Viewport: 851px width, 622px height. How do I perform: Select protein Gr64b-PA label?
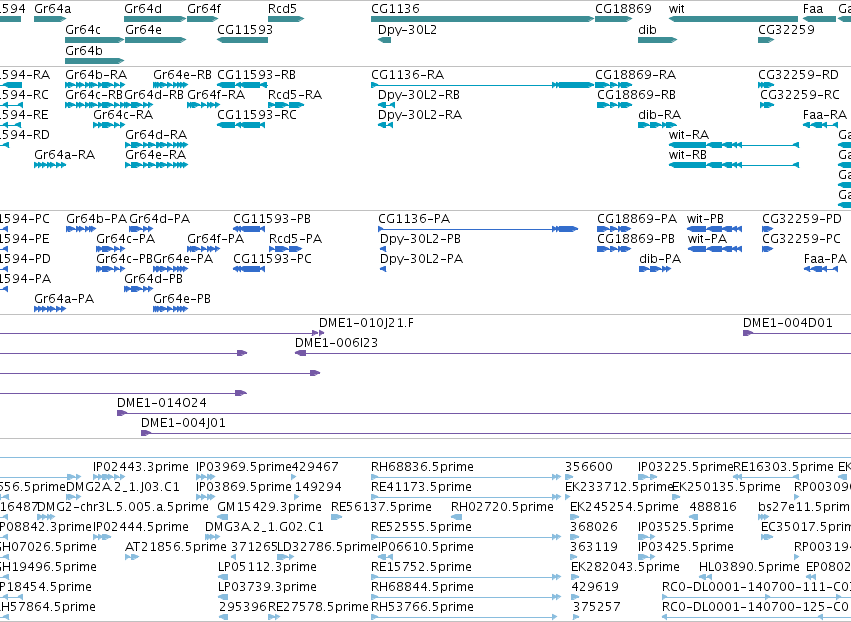97,219
